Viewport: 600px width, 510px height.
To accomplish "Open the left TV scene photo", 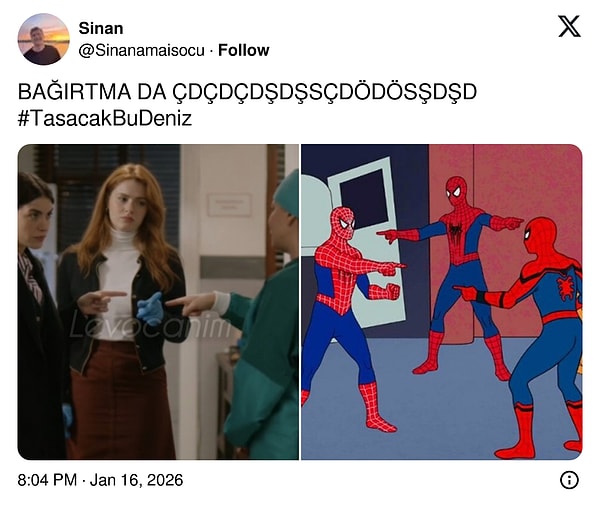I will click(x=158, y=302).
